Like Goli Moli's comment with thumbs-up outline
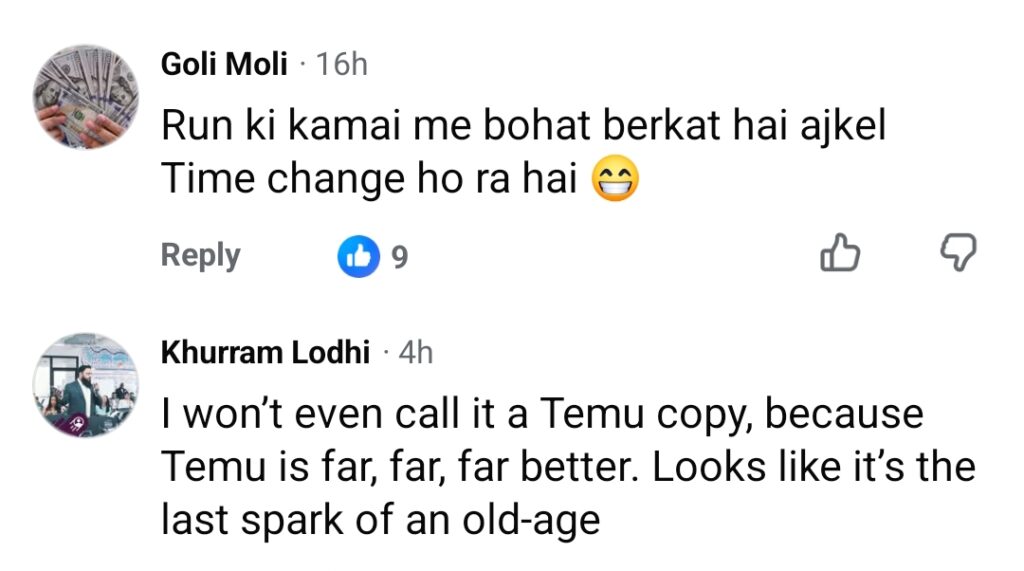This screenshot has height=571, width=1024. click(840, 253)
